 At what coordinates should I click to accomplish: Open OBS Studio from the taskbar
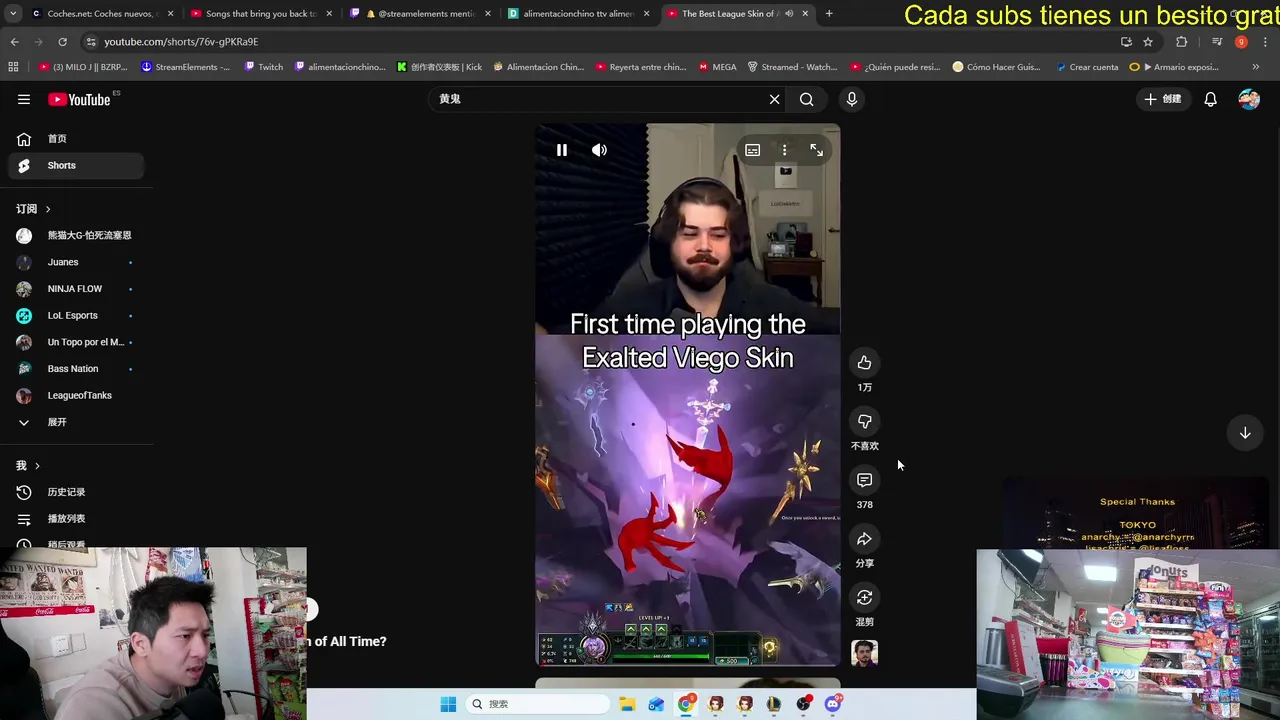click(x=804, y=704)
